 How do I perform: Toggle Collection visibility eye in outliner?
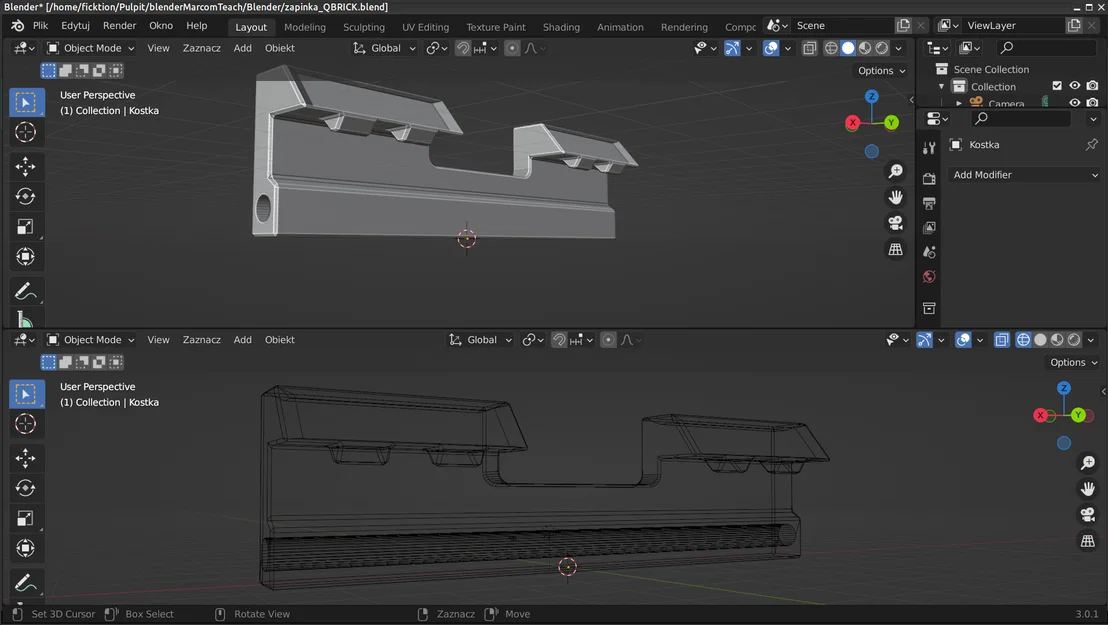click(x=1075, y=86)
